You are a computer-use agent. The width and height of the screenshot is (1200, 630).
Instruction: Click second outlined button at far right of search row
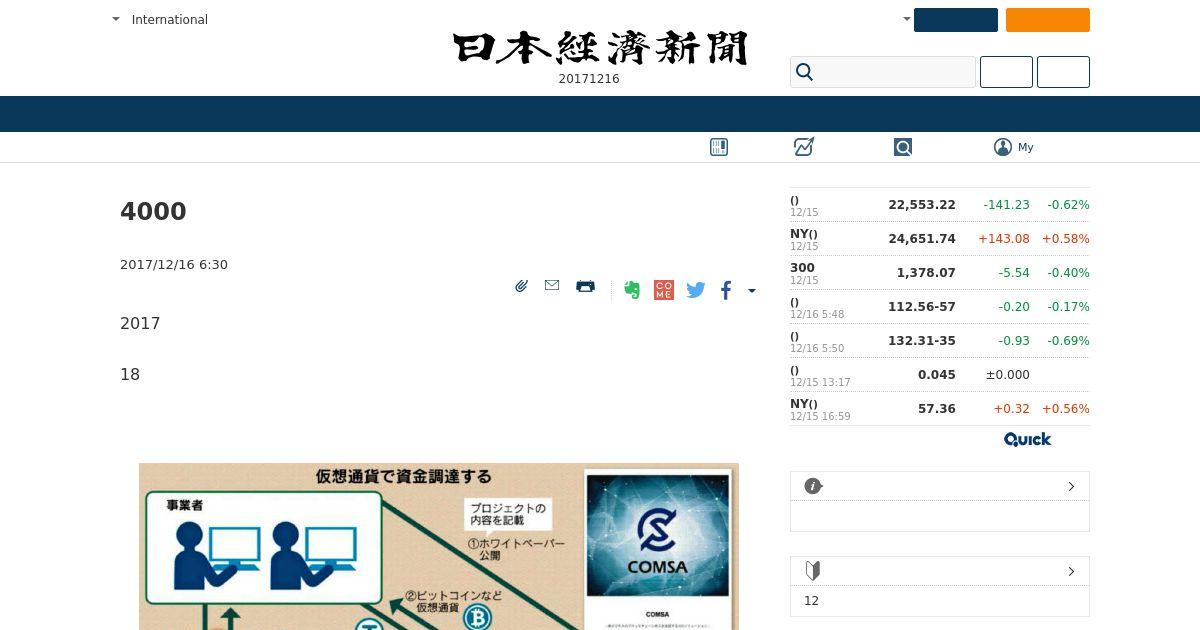click(1063, 72)
